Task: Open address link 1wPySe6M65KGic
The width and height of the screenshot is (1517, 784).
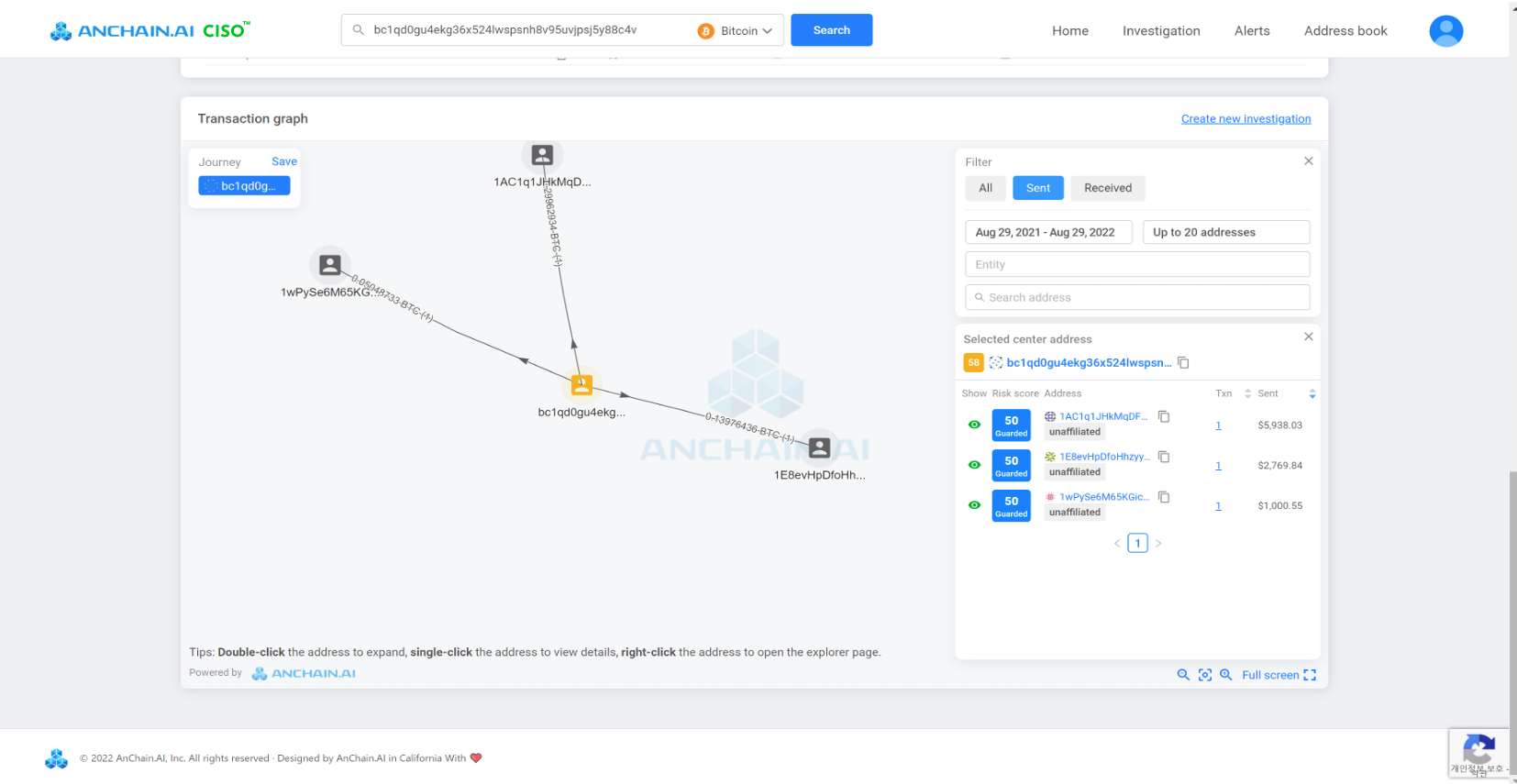Action: click(1104, 497)
